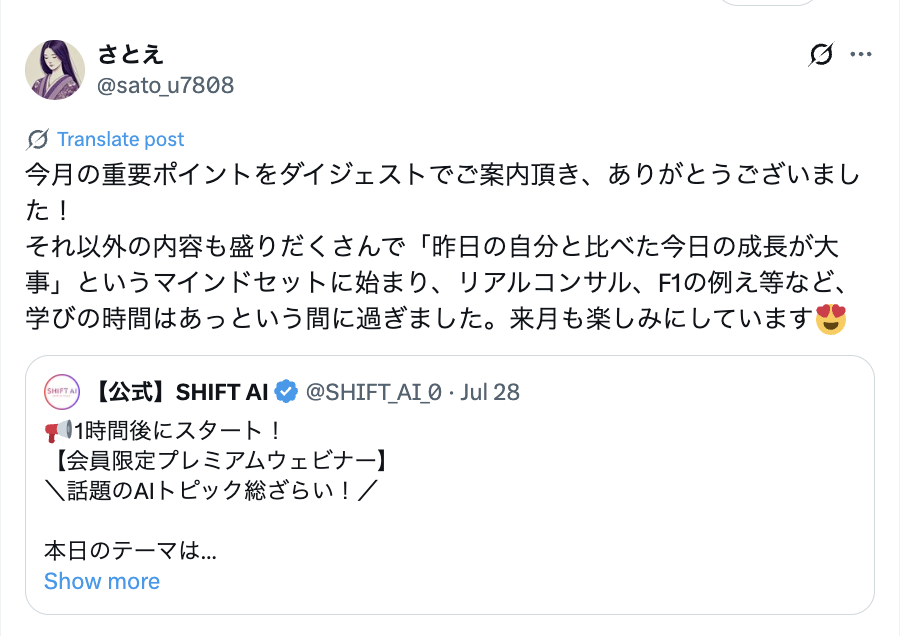Screen dimensions: 900x636
Task: Open the @SHIFT_AI_0 handle
Action: tap(372, 392)
